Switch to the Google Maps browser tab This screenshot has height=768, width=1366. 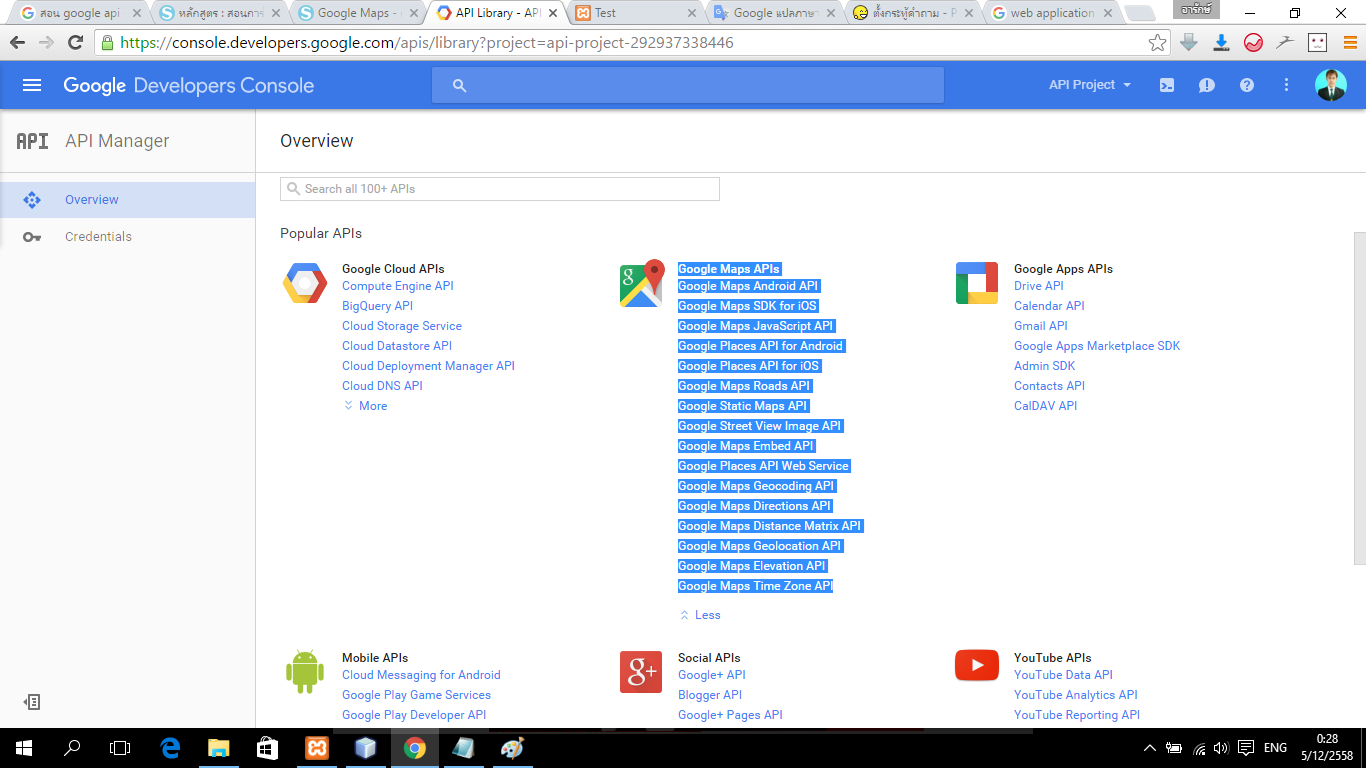[358, 13]
